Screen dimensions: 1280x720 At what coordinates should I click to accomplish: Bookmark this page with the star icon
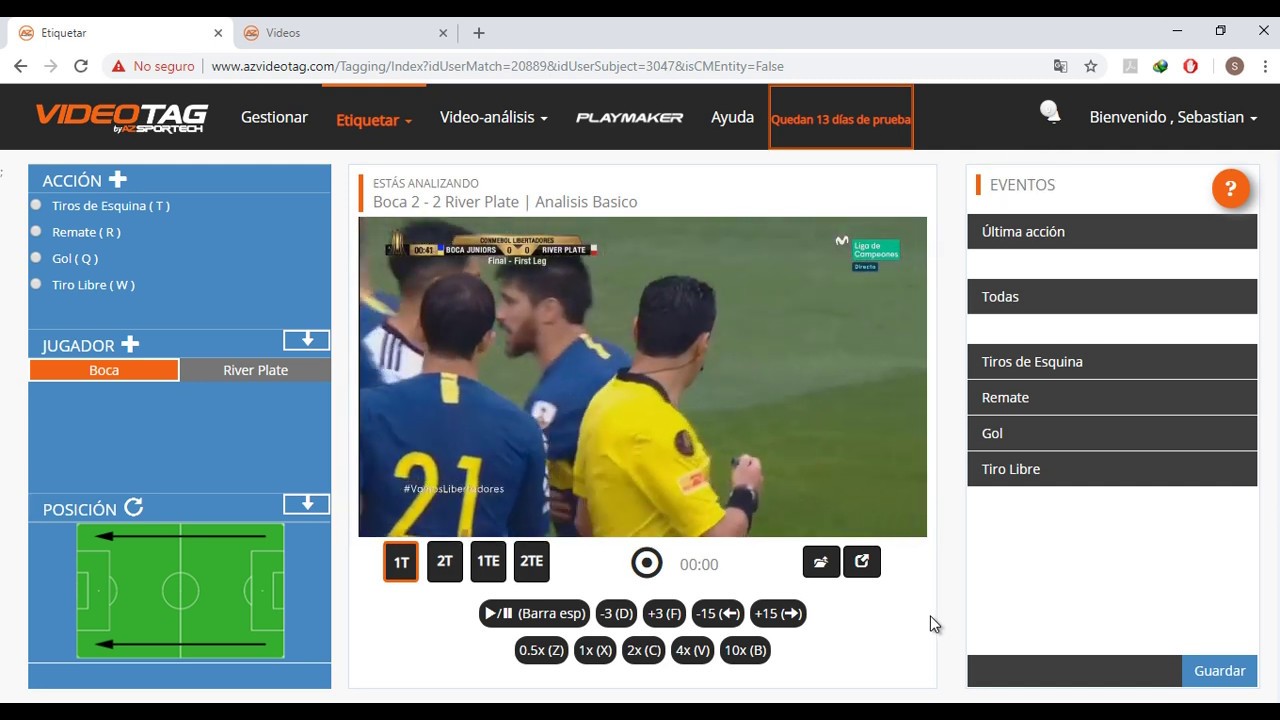pos(1091,66)
